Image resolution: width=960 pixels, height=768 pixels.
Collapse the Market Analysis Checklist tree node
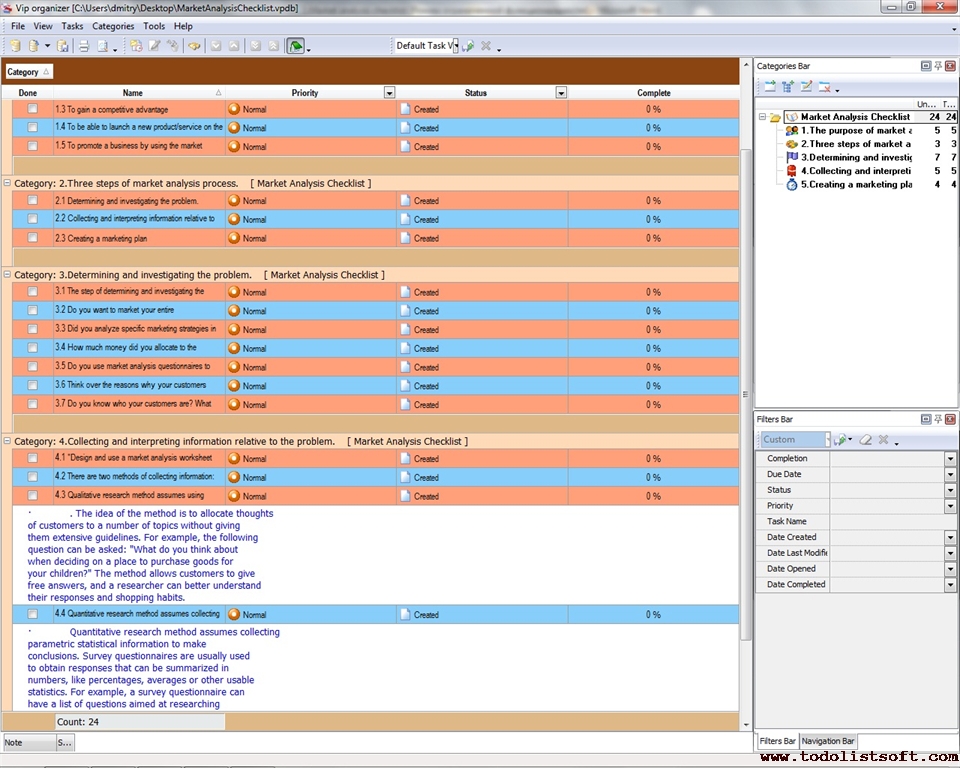coord(762,117)
